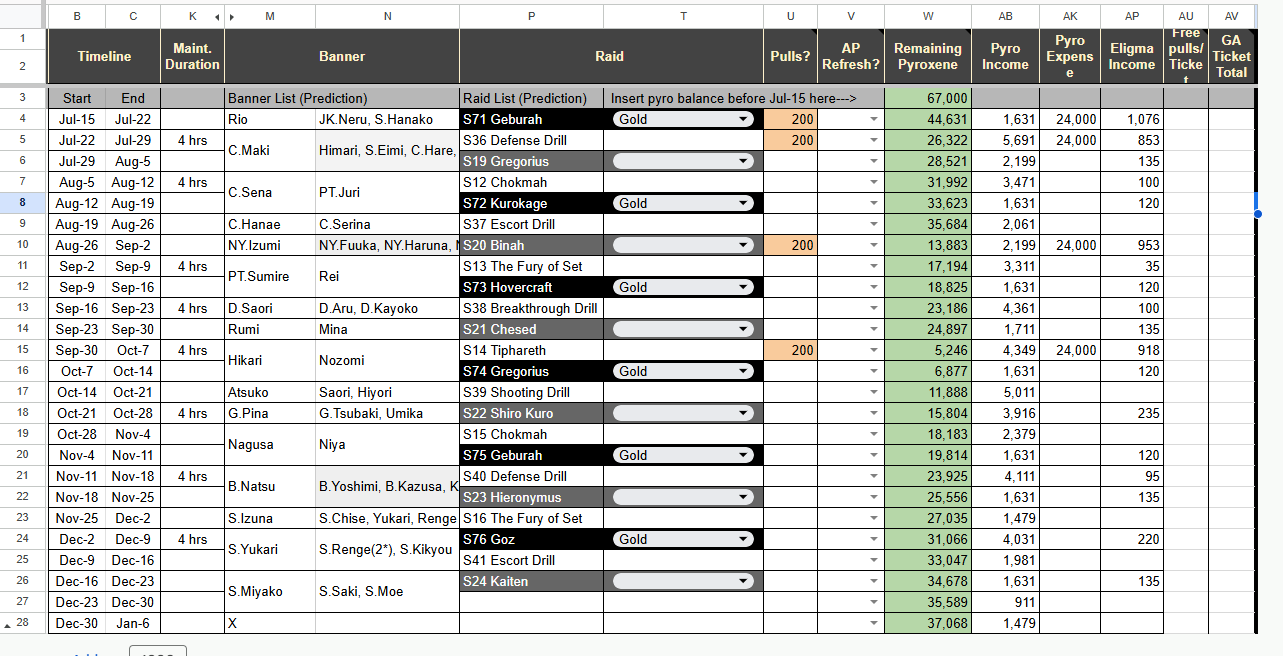Screen dimensions: 1283x656
Task: Select row 15 header number
Action: 22,350
